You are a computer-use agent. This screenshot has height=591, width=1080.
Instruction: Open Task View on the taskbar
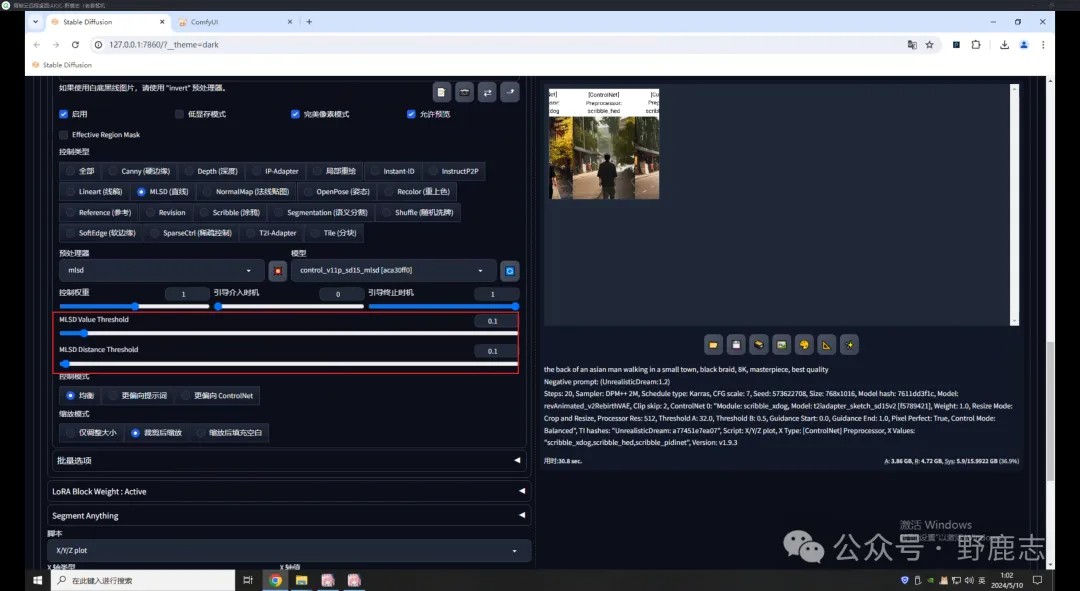pos(248,581)
